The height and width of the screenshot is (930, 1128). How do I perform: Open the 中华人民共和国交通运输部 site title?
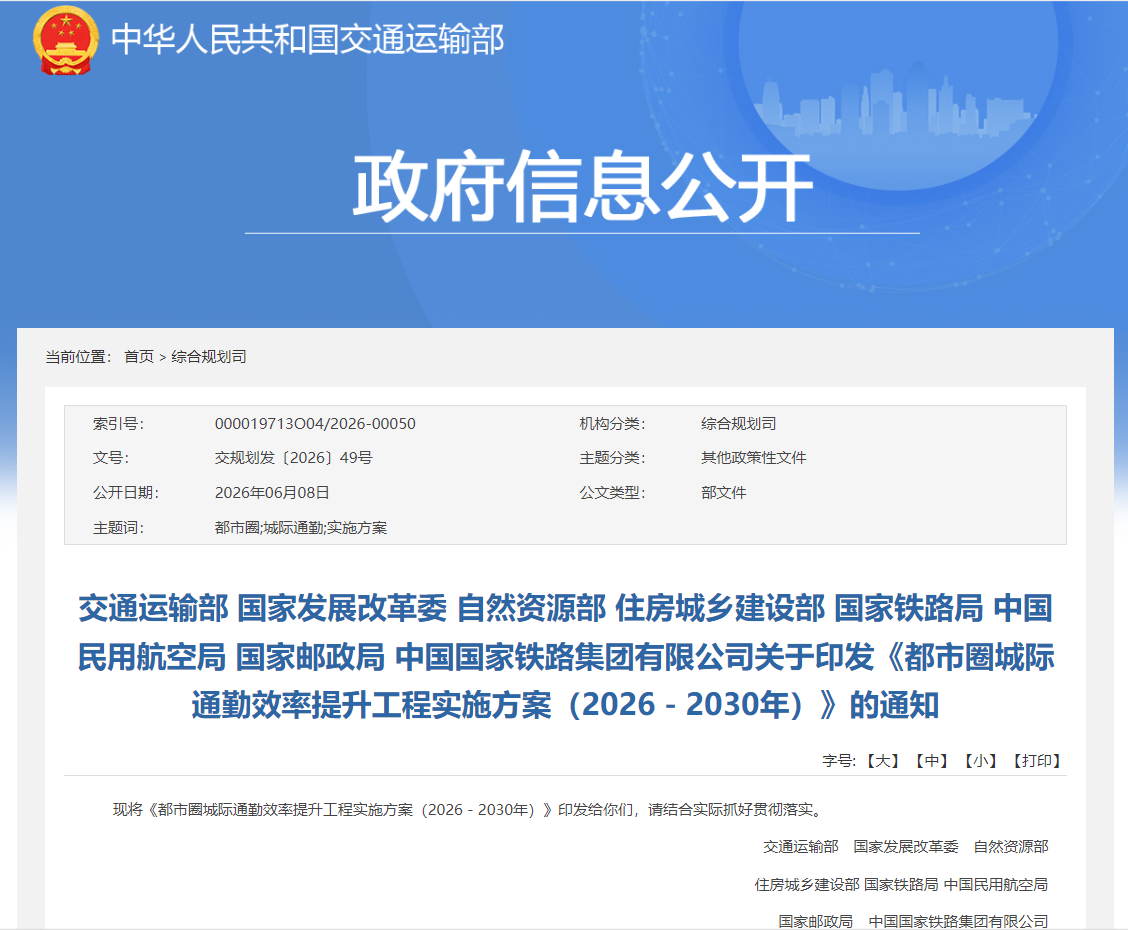(307, 40)
